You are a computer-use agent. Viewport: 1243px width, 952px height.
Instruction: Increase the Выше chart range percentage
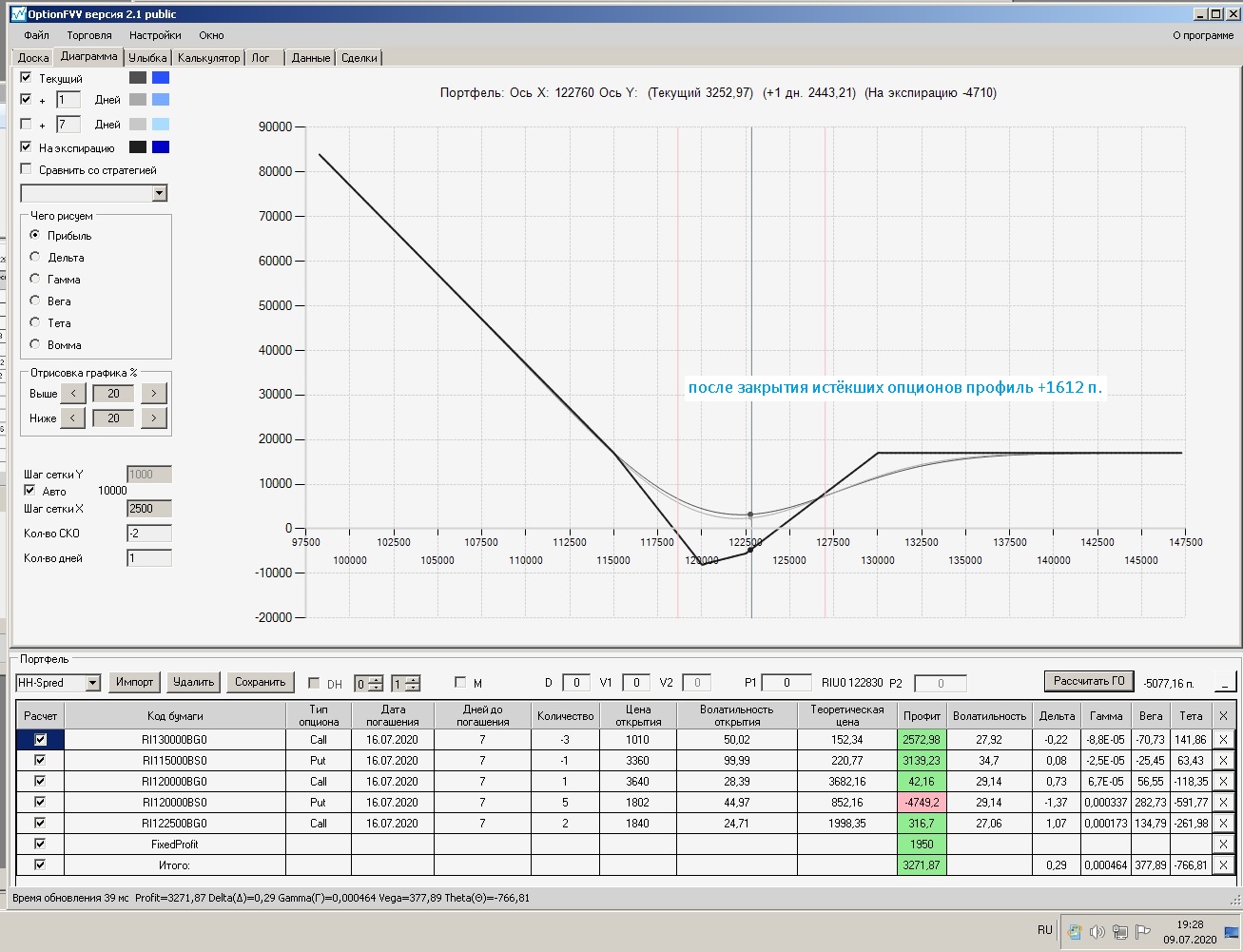point(154,393)
